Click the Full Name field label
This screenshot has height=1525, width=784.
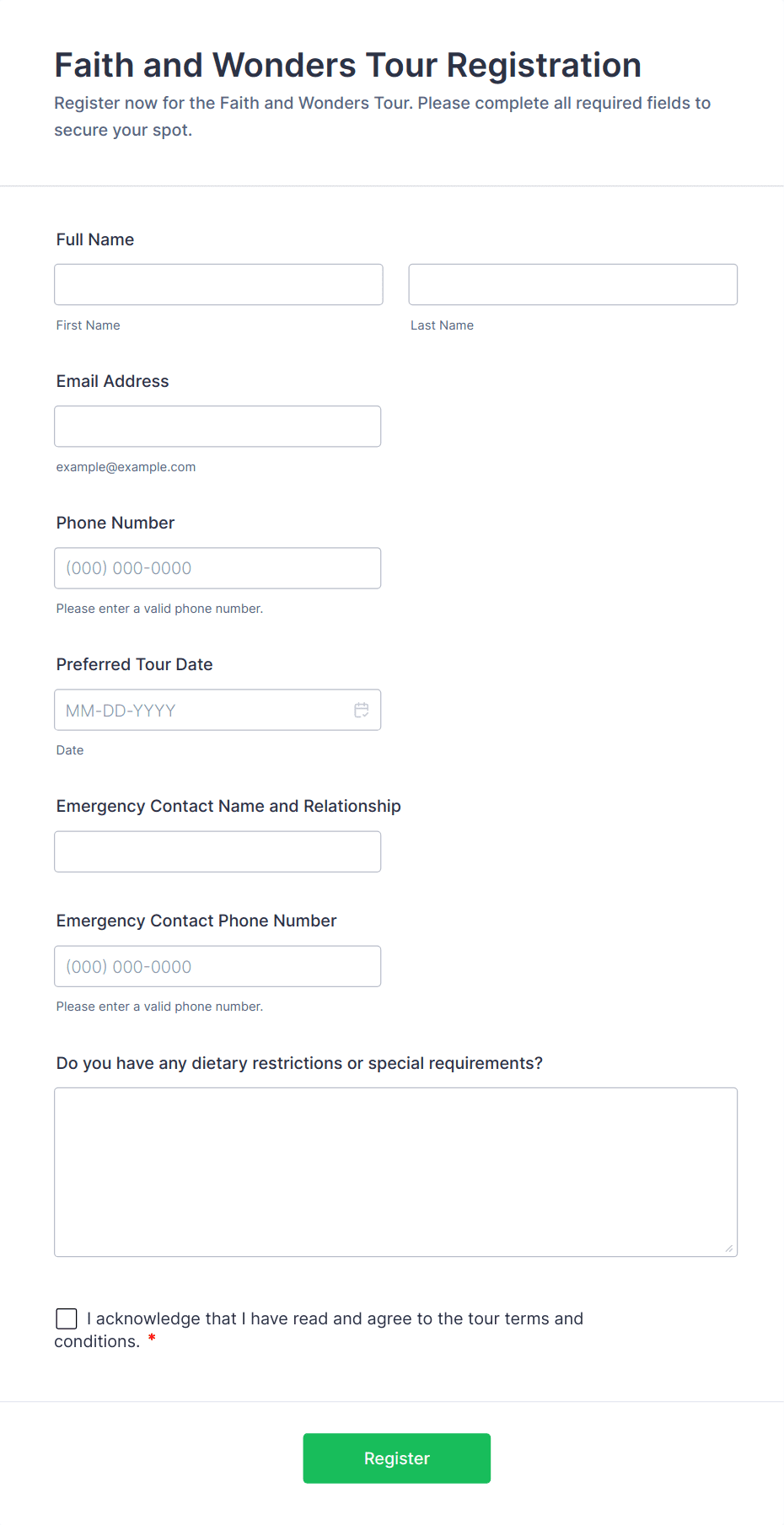click(x=95, y=239)
